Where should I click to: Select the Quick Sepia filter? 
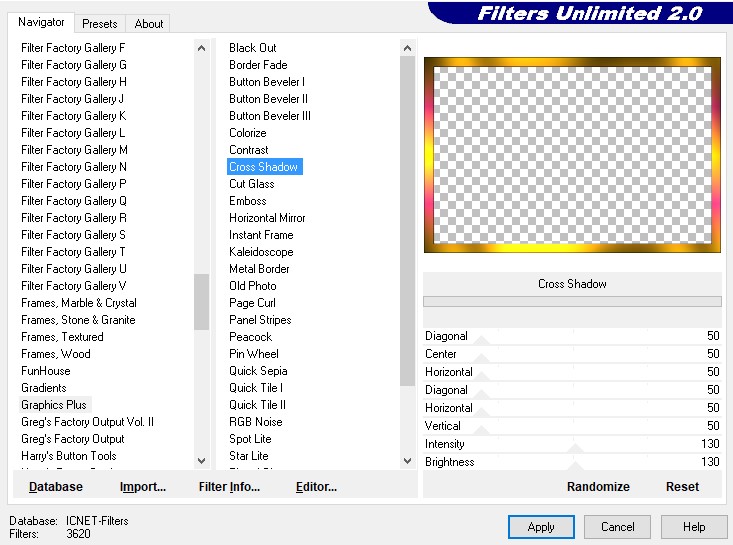(258, 371)
